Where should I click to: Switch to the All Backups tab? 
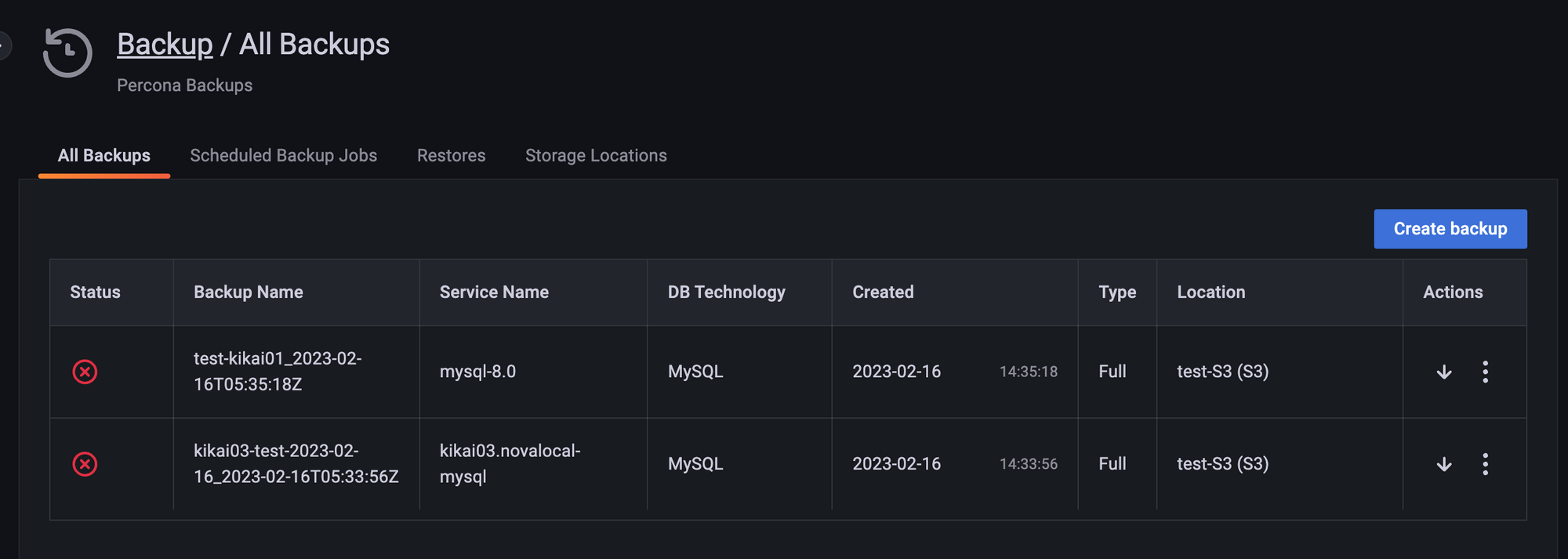pos(104,155)
